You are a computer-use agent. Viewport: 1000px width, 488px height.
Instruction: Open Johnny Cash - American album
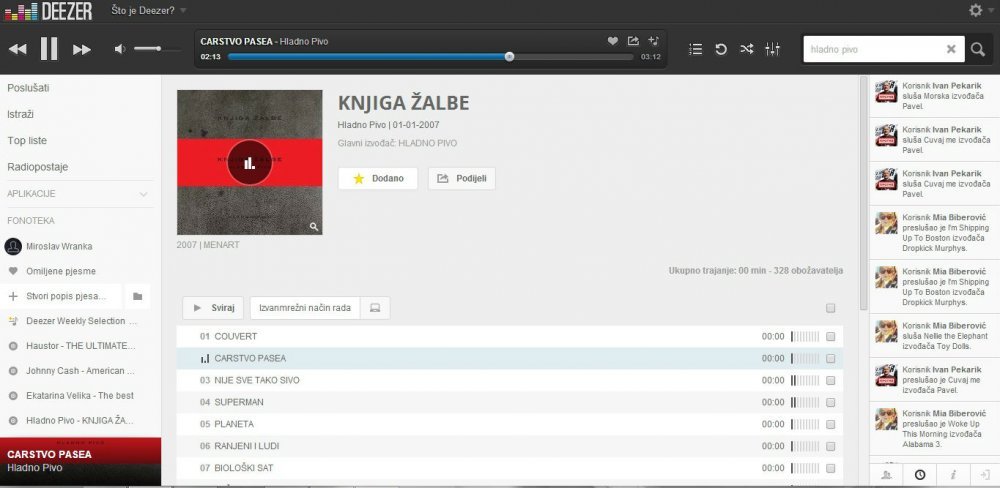click(80, 371)
